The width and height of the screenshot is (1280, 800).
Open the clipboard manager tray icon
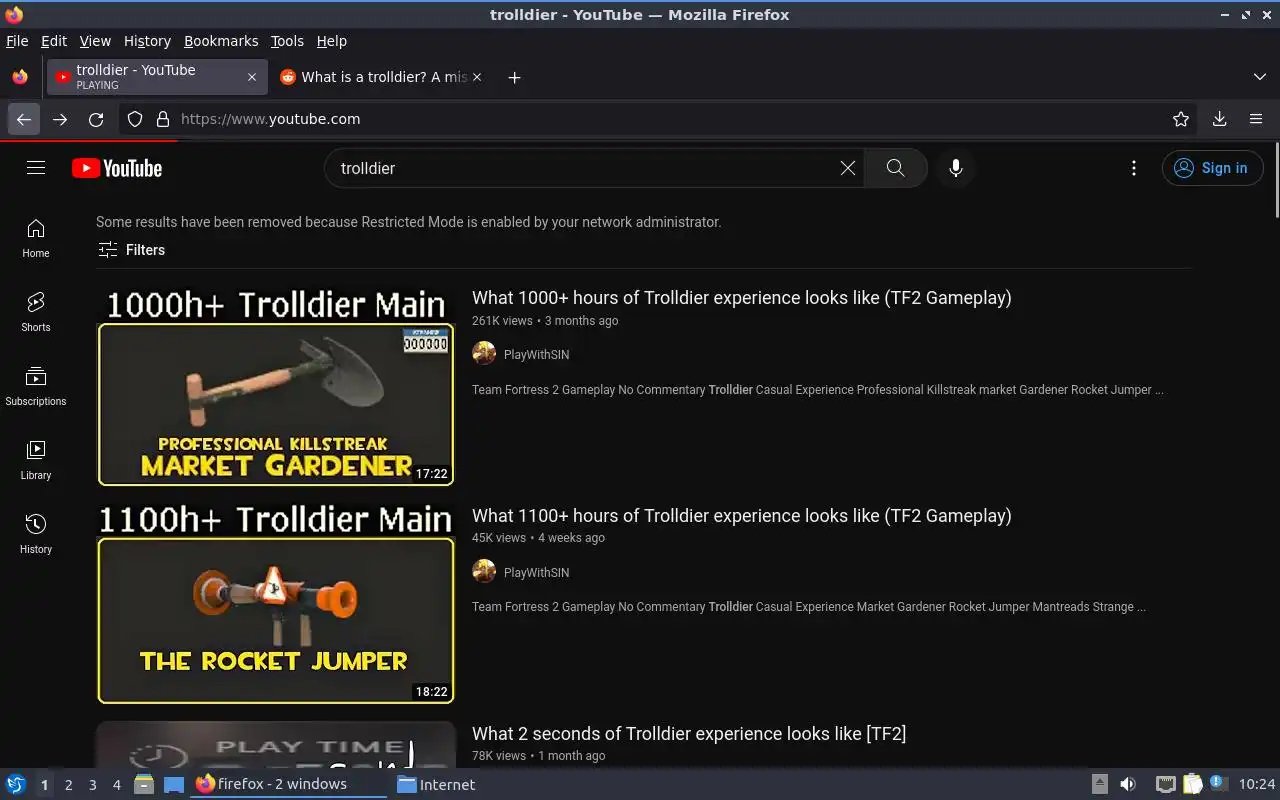(x=1192, y=784)
